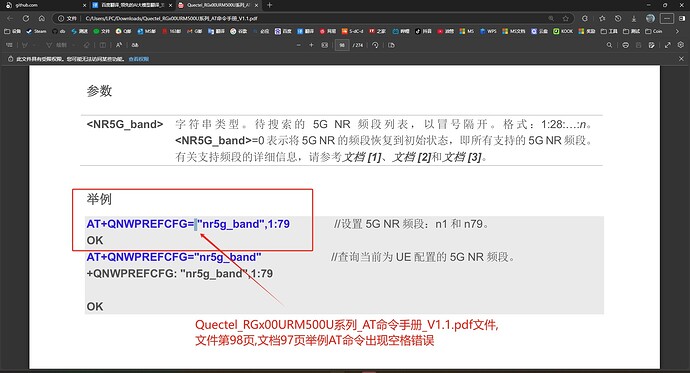Screen dimensions: 690x373
Task: Start PDF read aloud
Action: pyautogui.click(x=119, y=45)
